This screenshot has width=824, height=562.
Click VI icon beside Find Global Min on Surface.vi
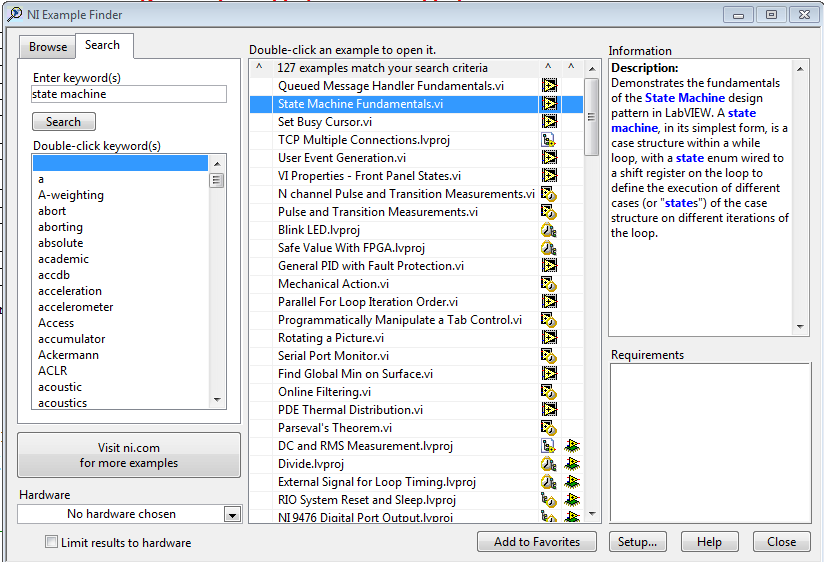pyautogui.click(x=549, y=374)
